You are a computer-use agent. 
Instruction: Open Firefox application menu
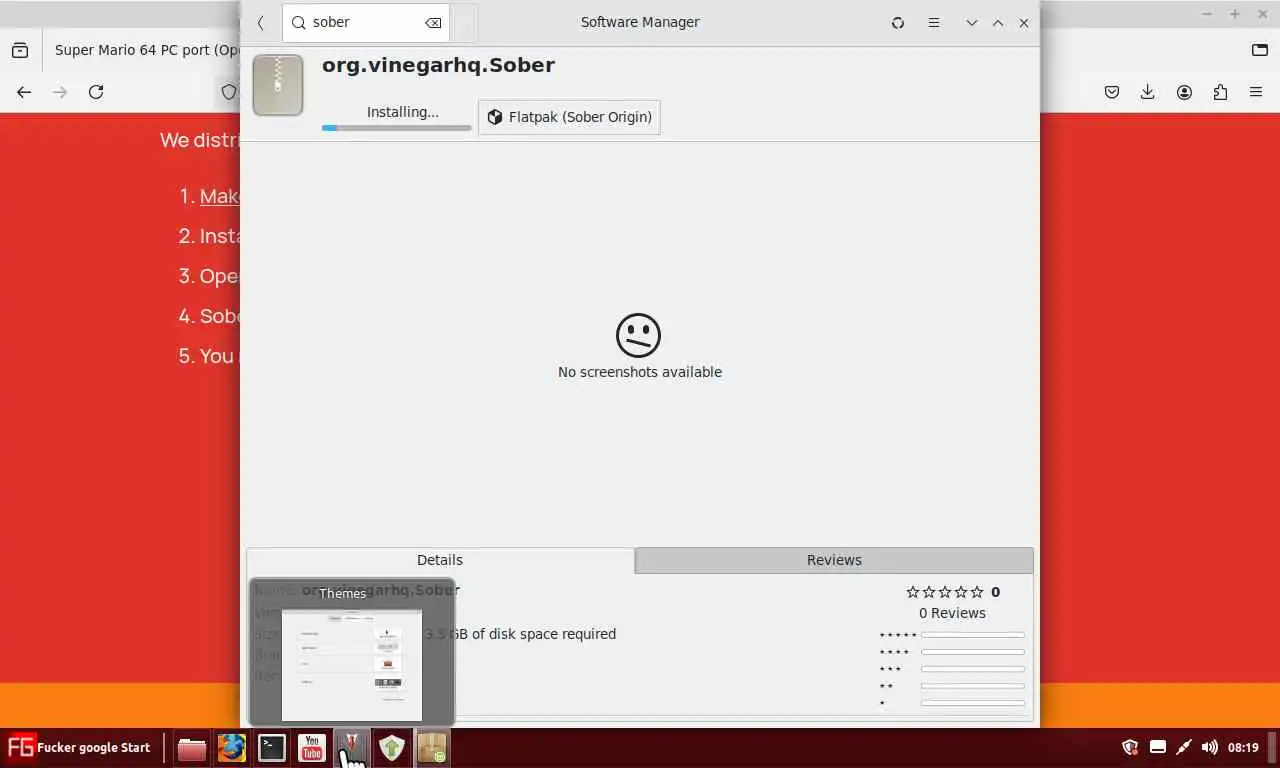(1256, 92)
